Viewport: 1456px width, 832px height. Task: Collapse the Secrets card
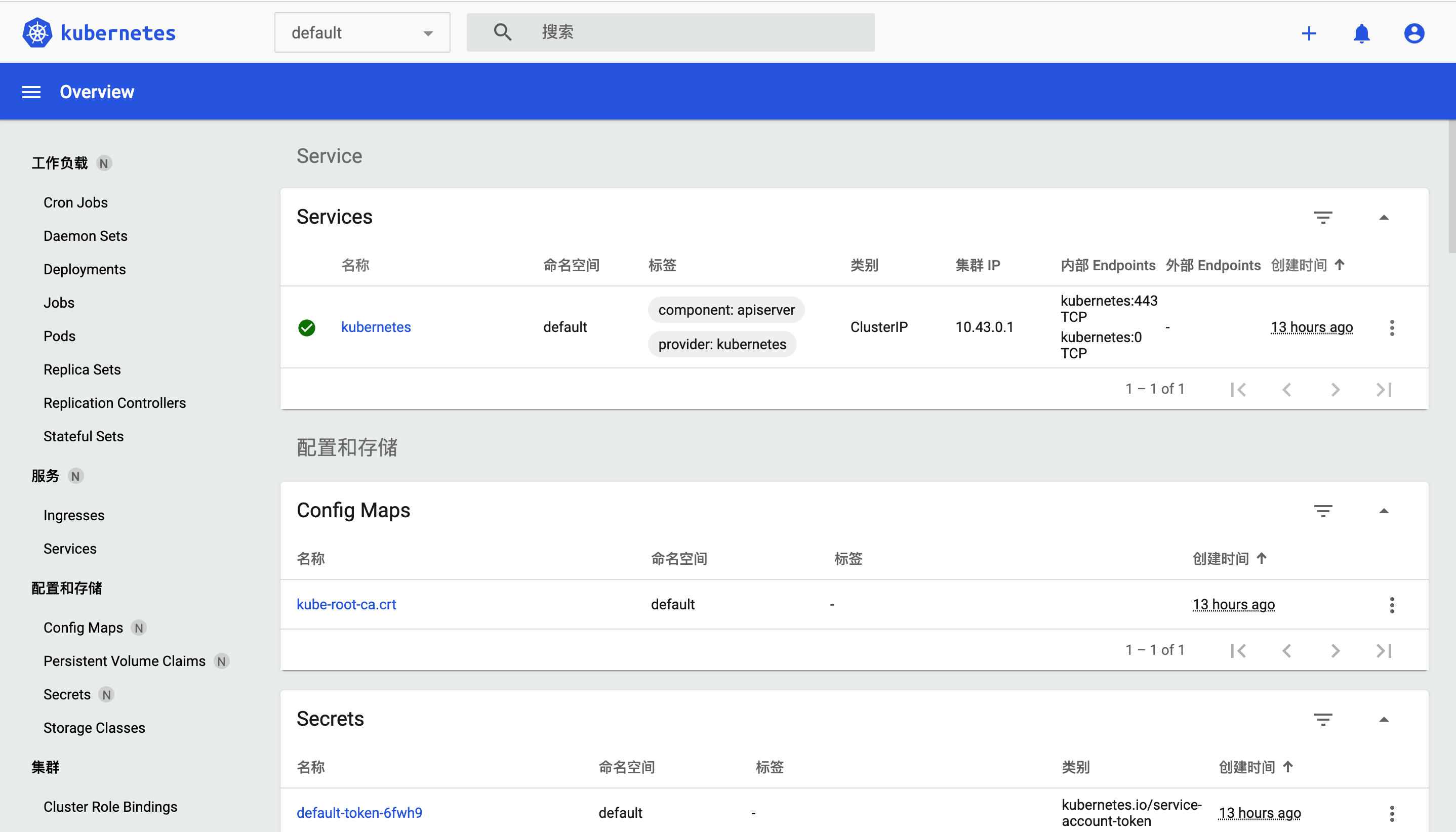click(x=1384, y=720)
